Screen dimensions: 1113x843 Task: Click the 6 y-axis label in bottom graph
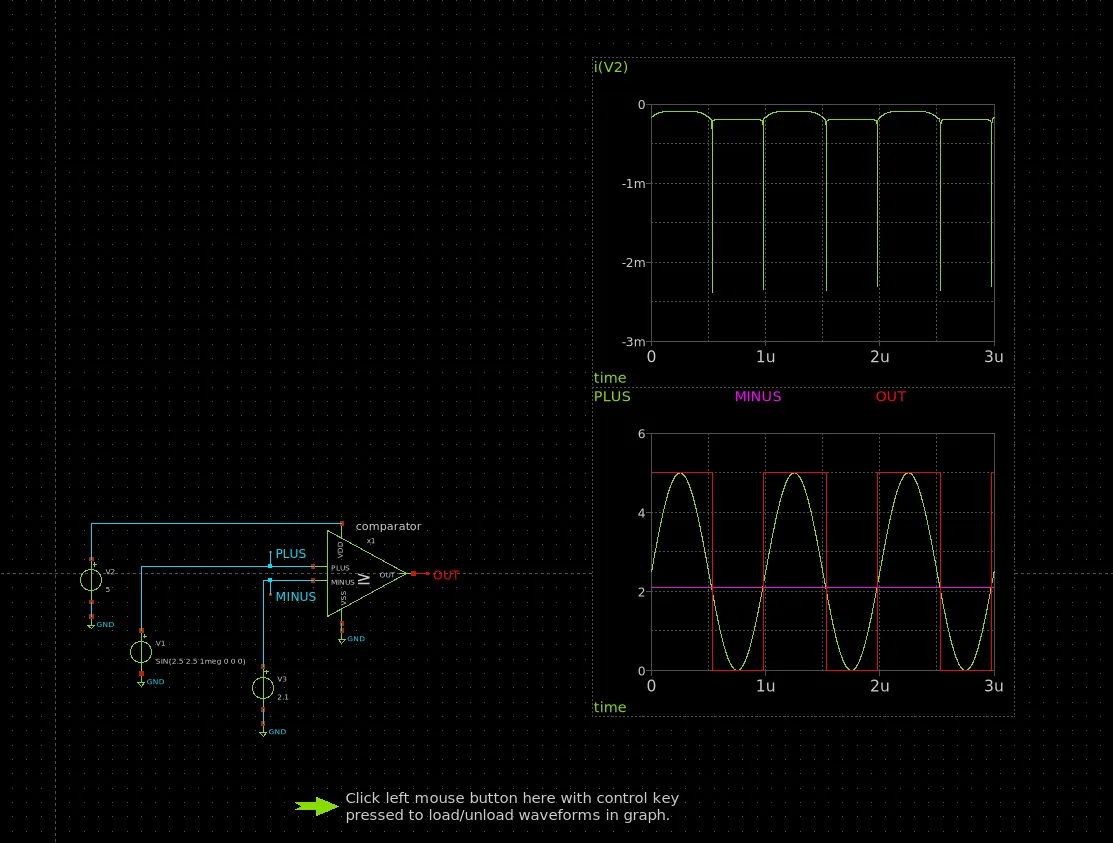tap(642, 434)
